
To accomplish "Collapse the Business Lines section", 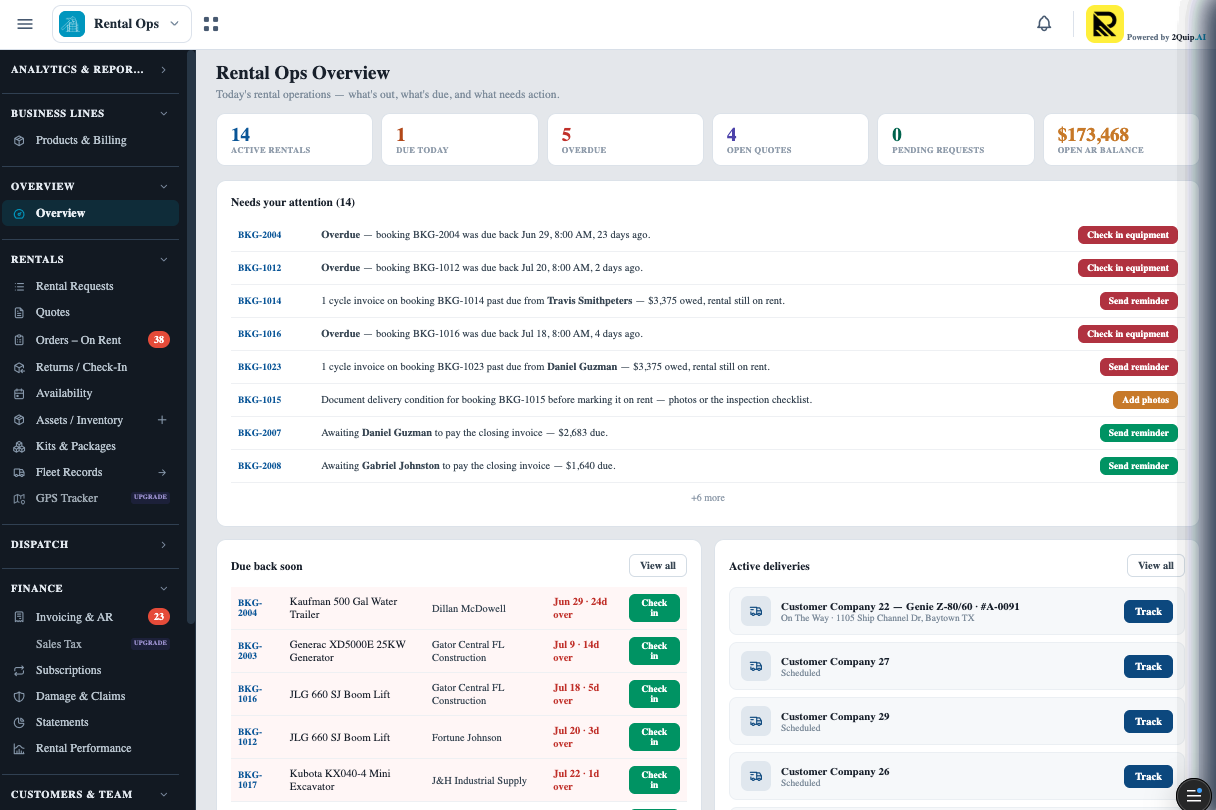I will 90,114.
